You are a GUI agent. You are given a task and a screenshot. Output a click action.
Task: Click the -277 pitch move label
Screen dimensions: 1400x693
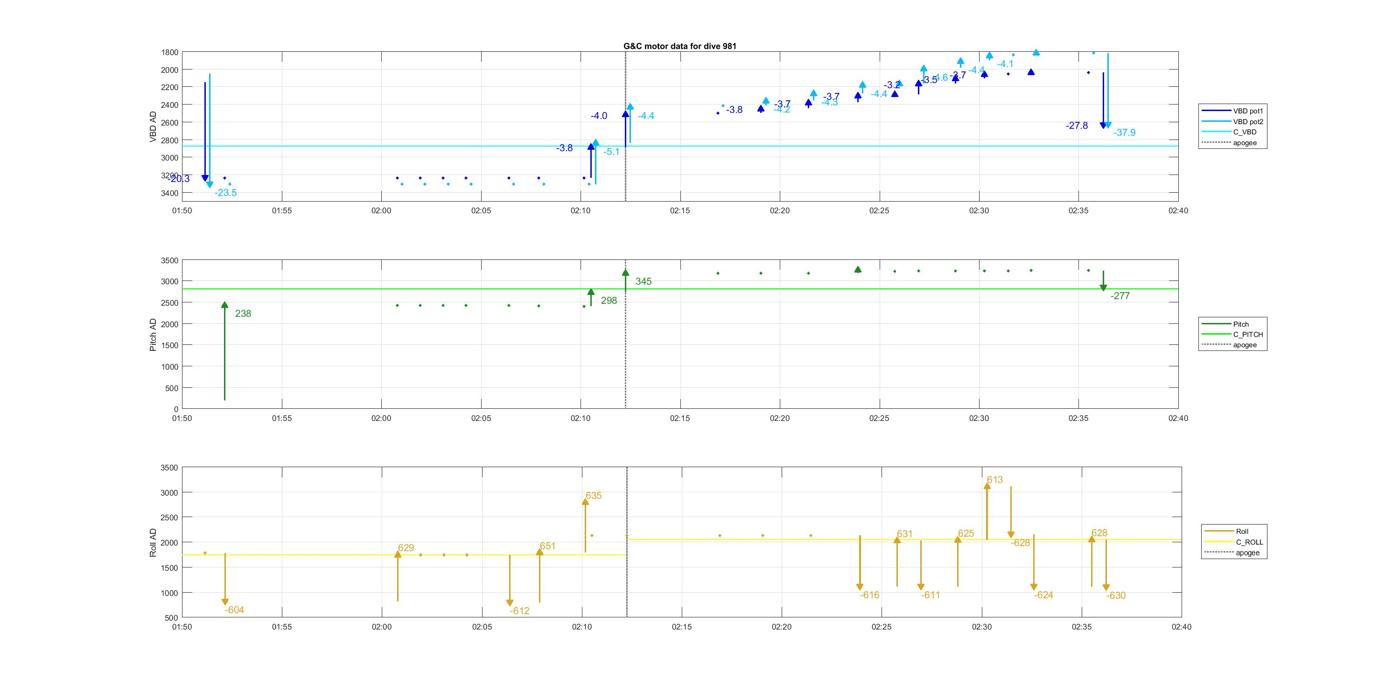tap(1120, 296)
